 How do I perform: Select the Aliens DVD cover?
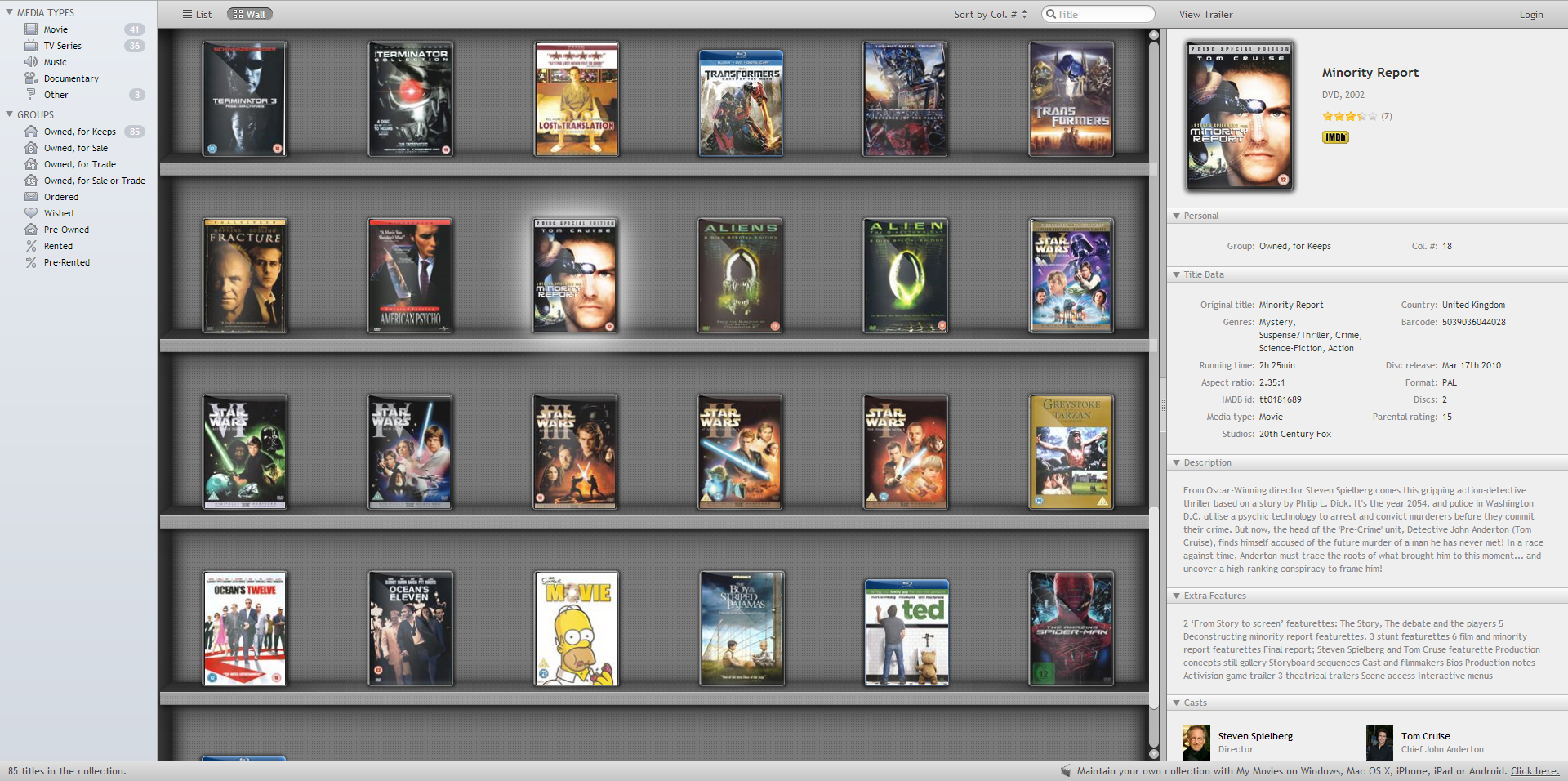click(x=741, y=275)
